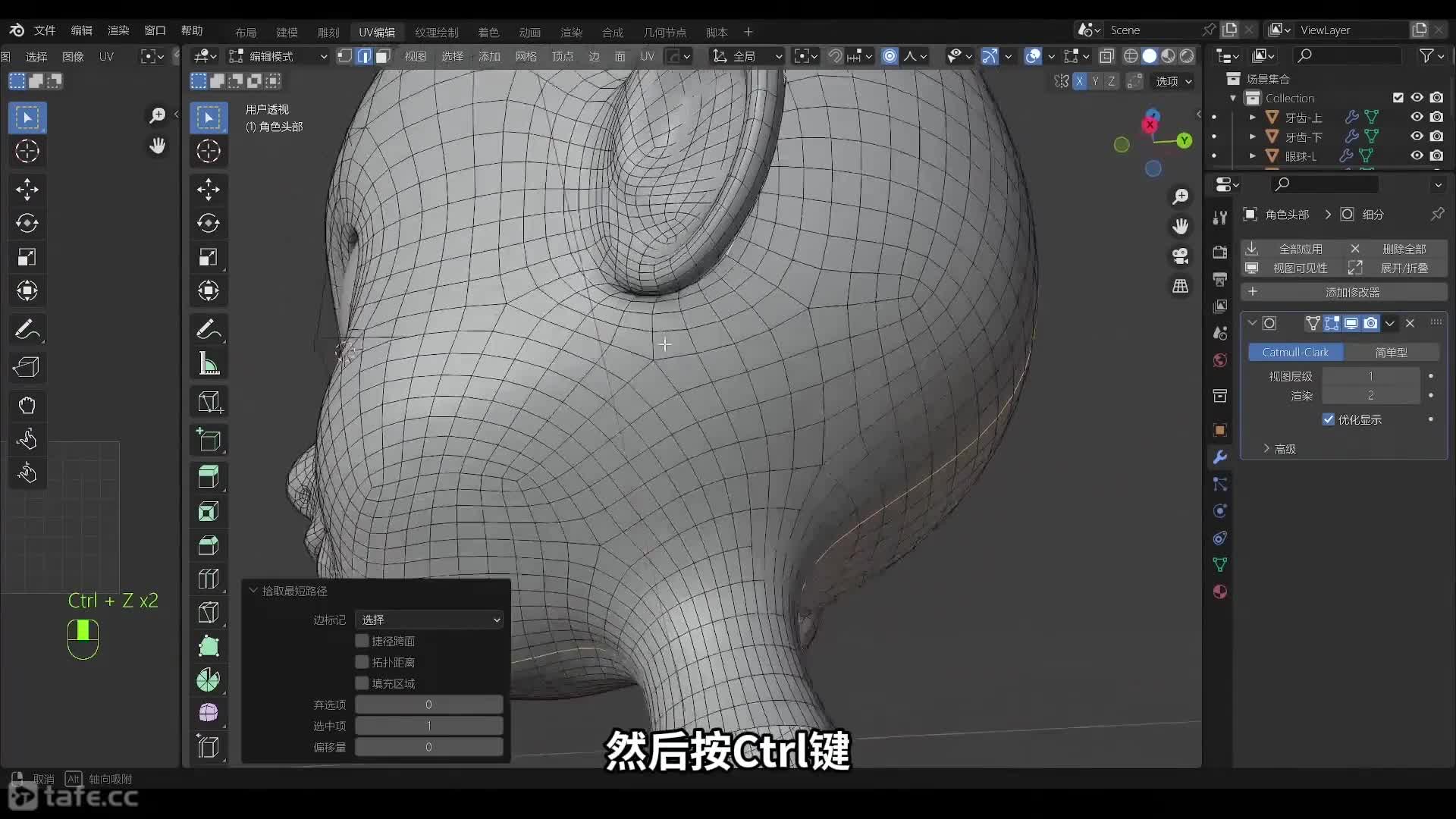This screenshot has width=1456, height=819.
Task: Open the Modifier properties wrench tab
Action: (x=1220, y=457)
